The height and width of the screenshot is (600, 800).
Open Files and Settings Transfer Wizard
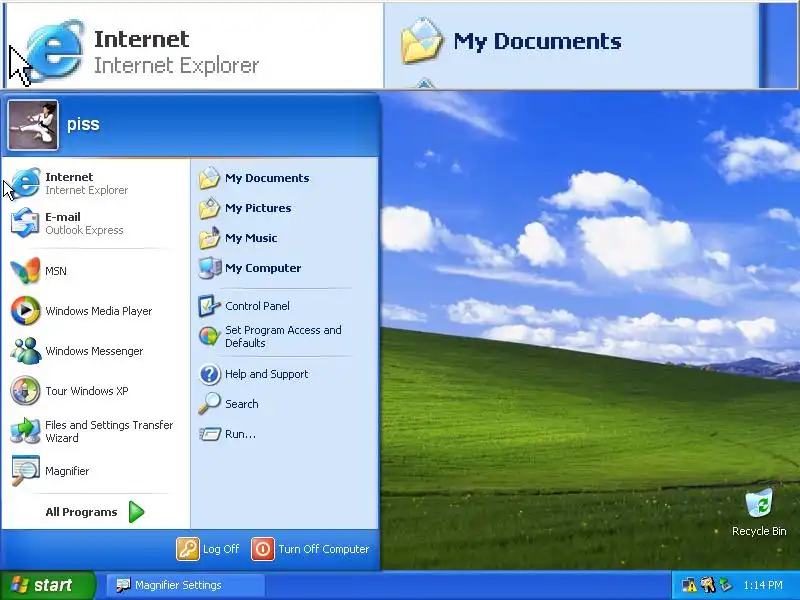96,431
